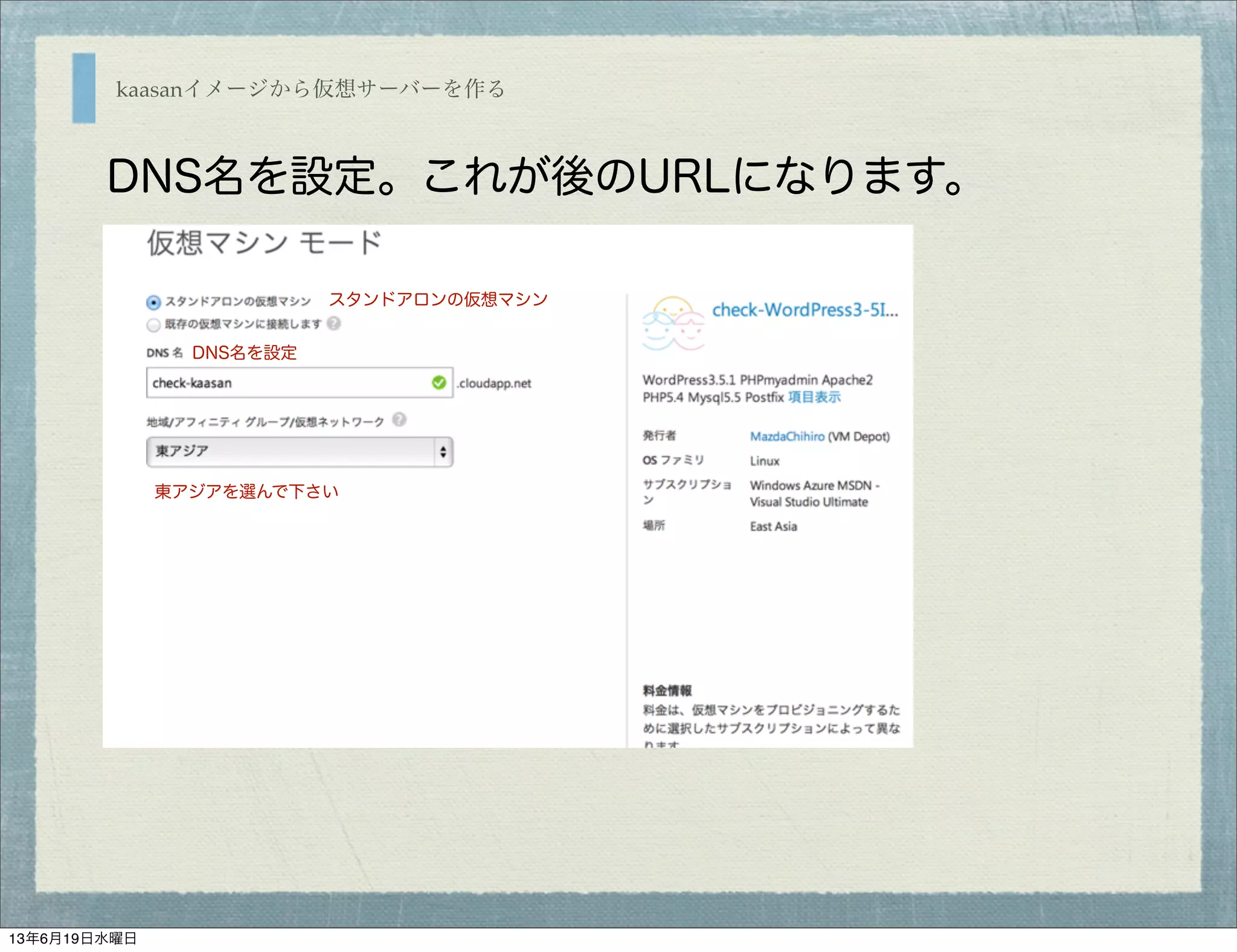
Task: Click WordPress3.5.1 PHPmyadmin Apache2 description text
Action: tap(757, 388)
